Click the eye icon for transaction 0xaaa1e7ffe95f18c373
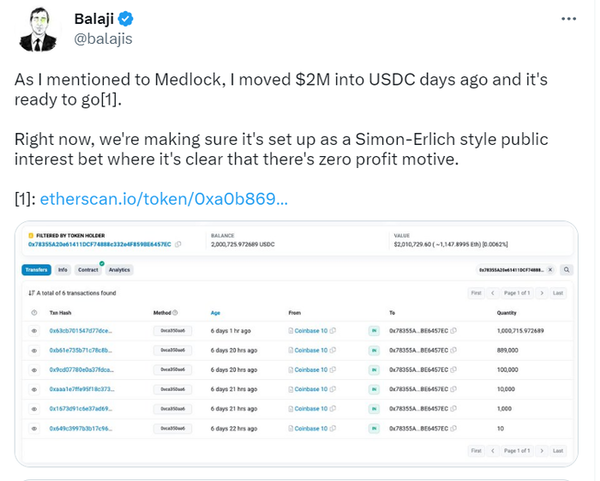 point(35,388)
